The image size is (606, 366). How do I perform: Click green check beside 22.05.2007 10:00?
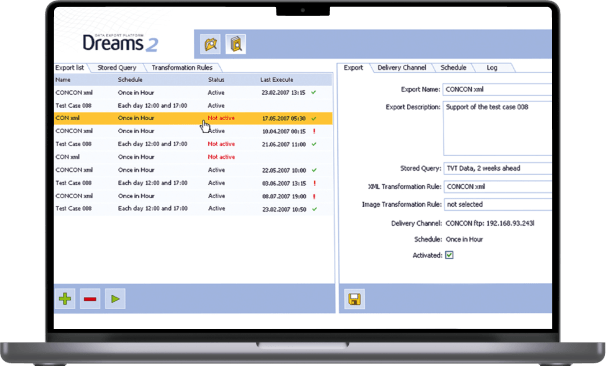(x=314, y=170)
